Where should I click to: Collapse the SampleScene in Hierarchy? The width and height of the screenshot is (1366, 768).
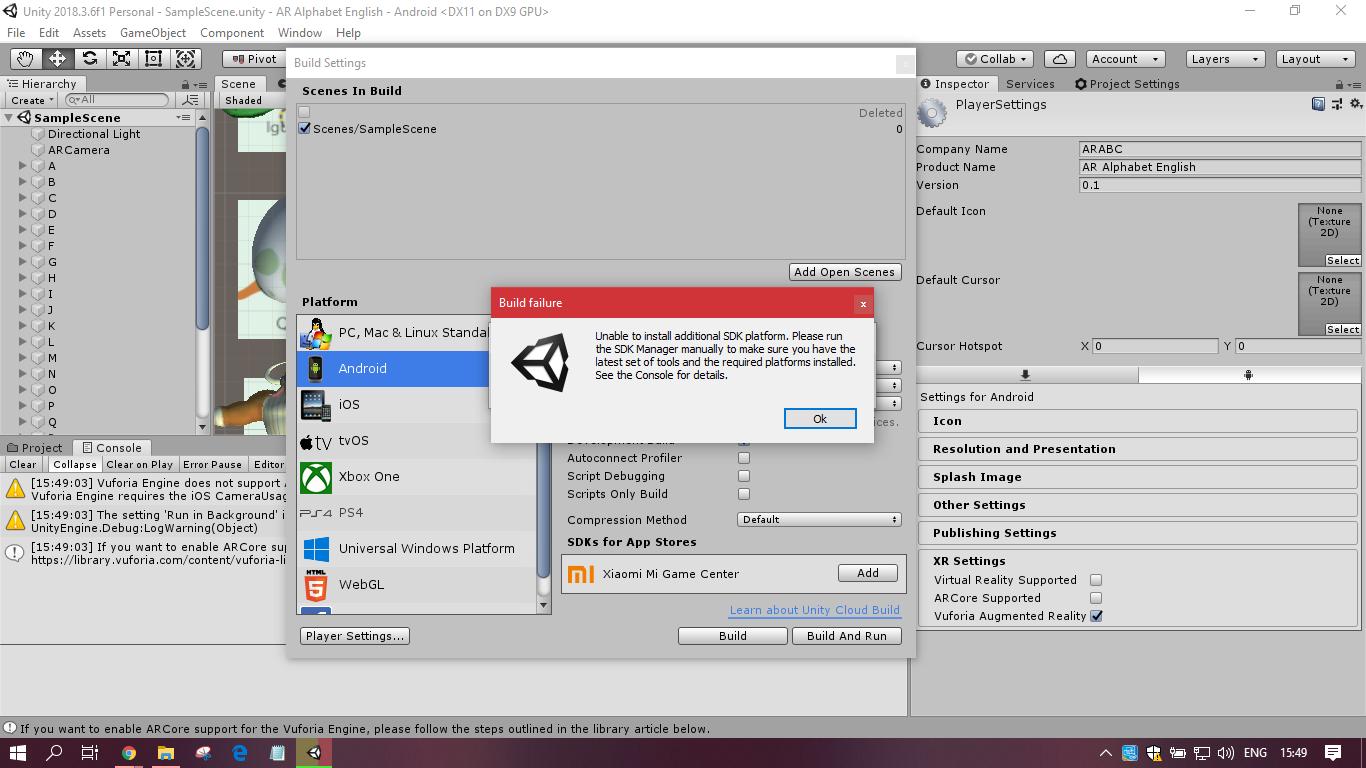(9, 118)
